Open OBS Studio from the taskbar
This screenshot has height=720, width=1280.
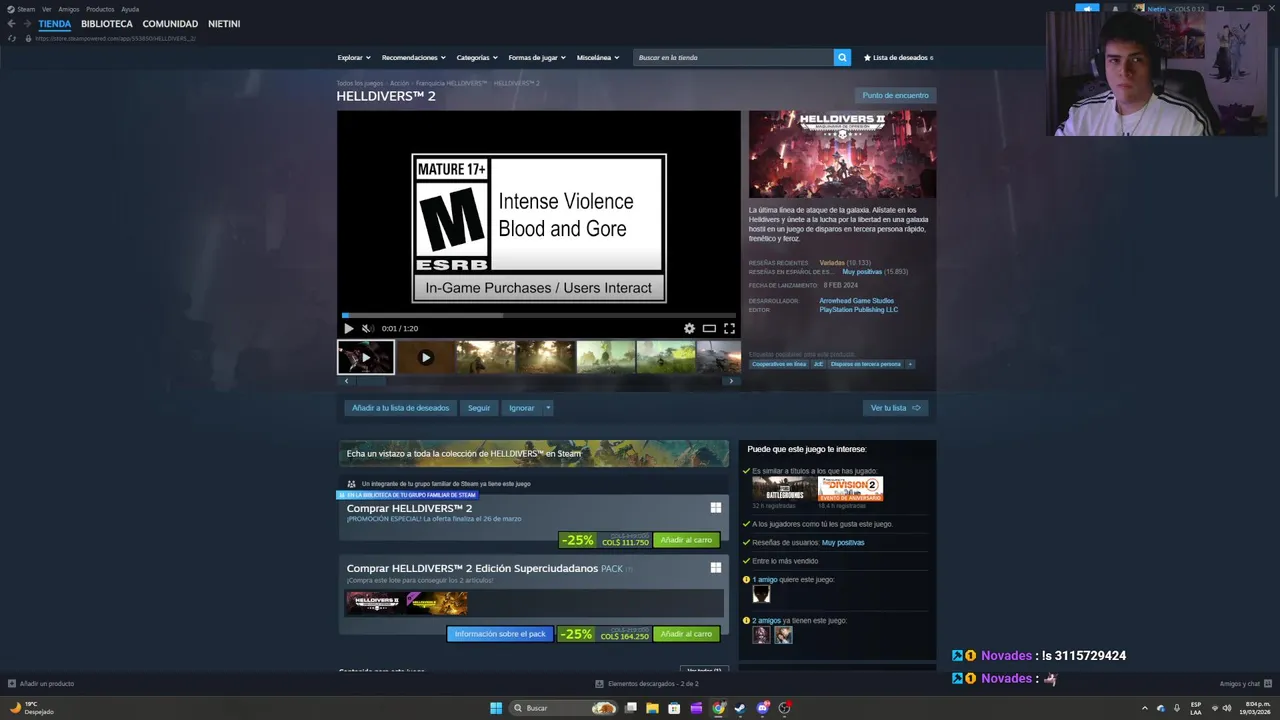tap(785, 708)
